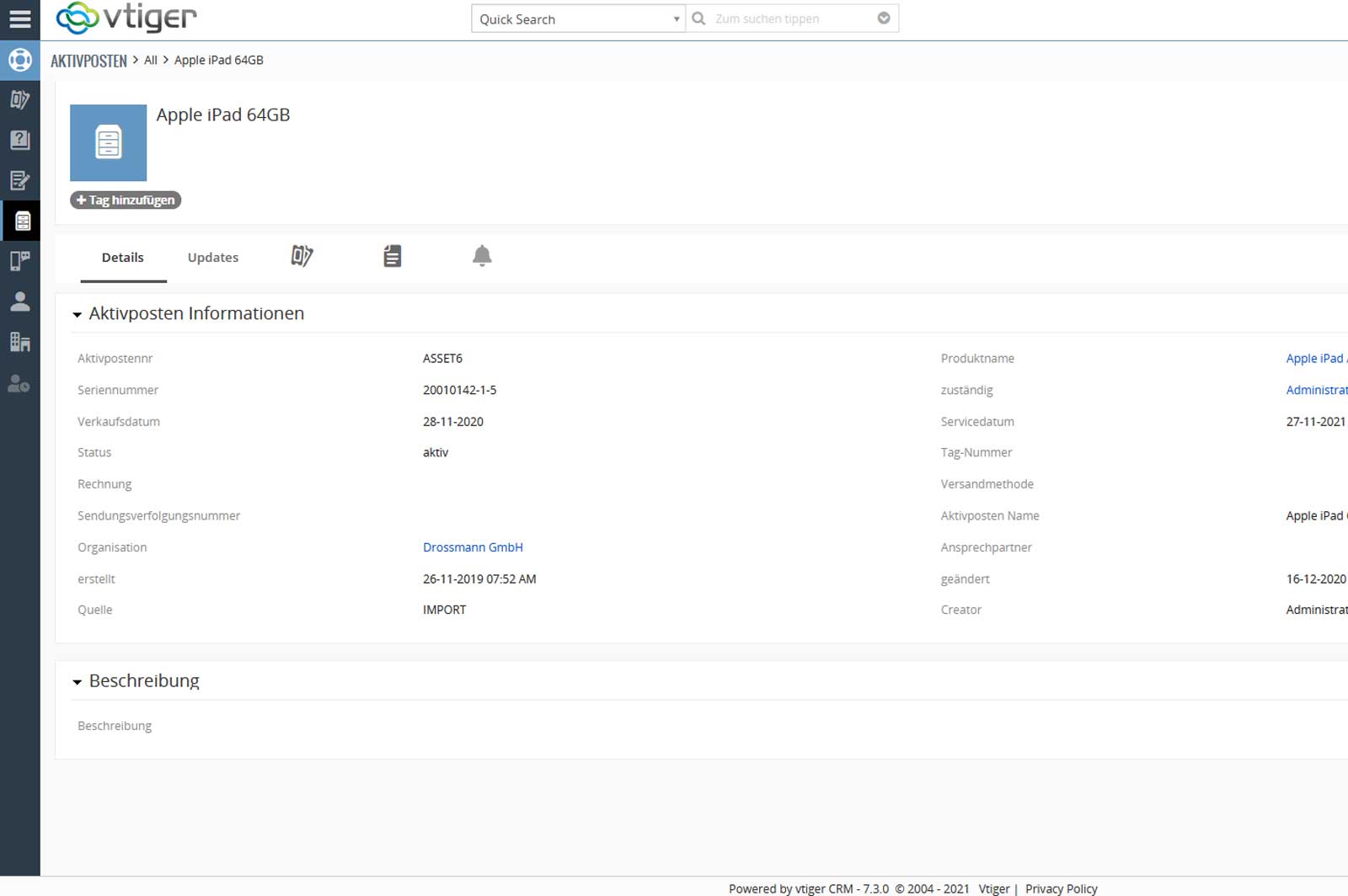Open the bell notifications tab icon

pos(482,256)
